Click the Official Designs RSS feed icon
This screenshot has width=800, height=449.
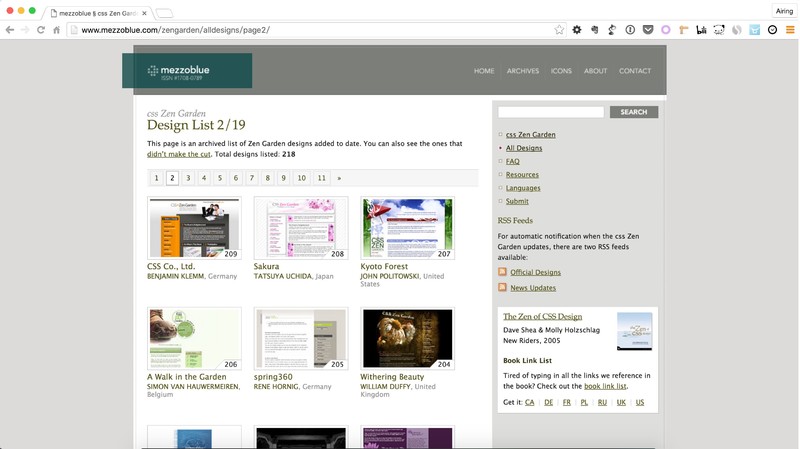pos(502,272)
